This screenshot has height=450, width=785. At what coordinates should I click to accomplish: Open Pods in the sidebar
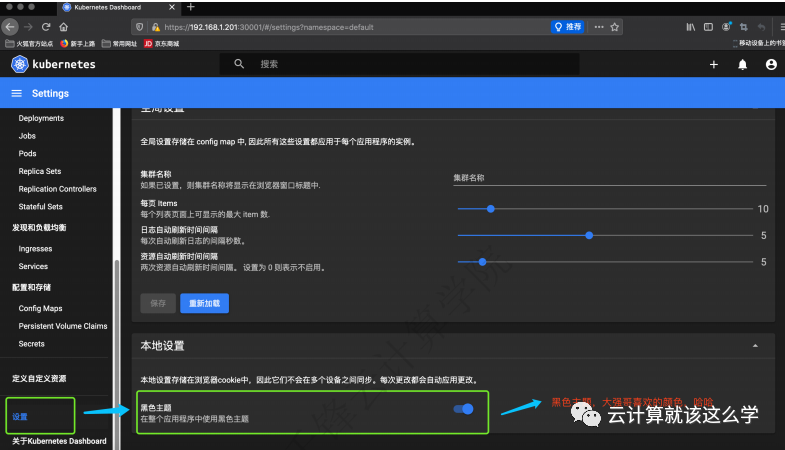click(28, 153)
